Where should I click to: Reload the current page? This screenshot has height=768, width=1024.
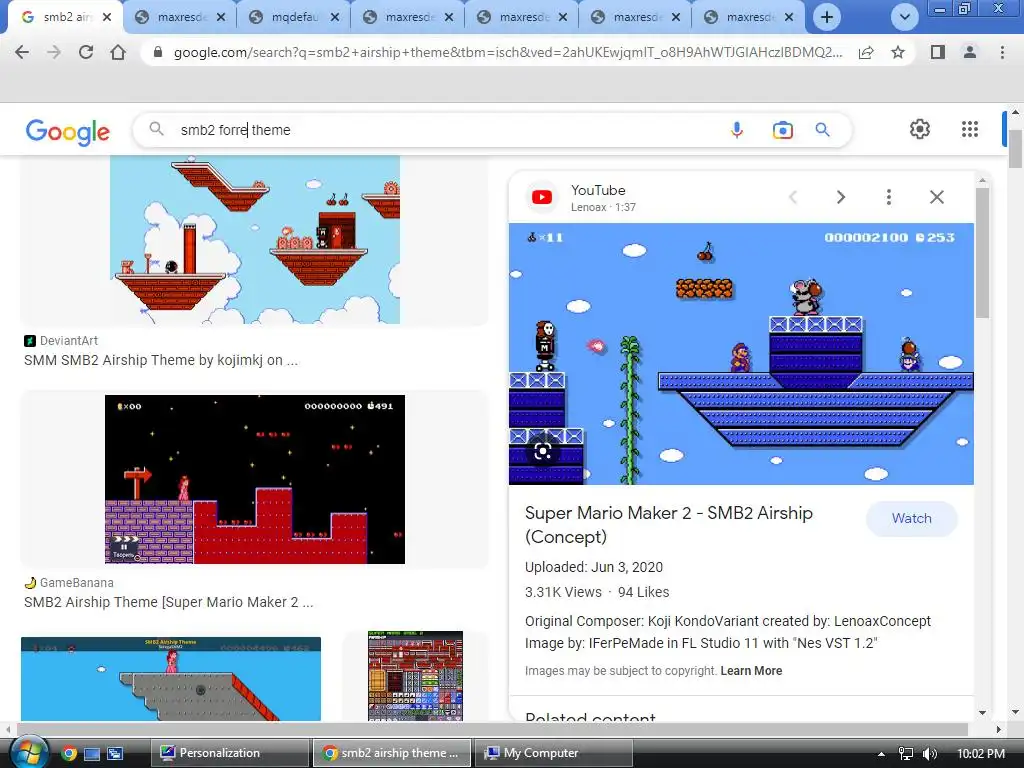point(86,52)
